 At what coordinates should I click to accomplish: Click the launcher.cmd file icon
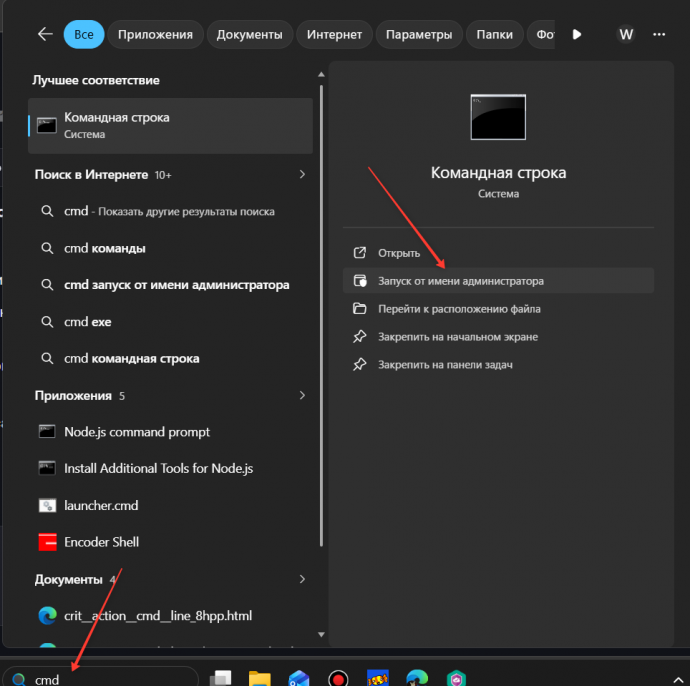(47, 505)
